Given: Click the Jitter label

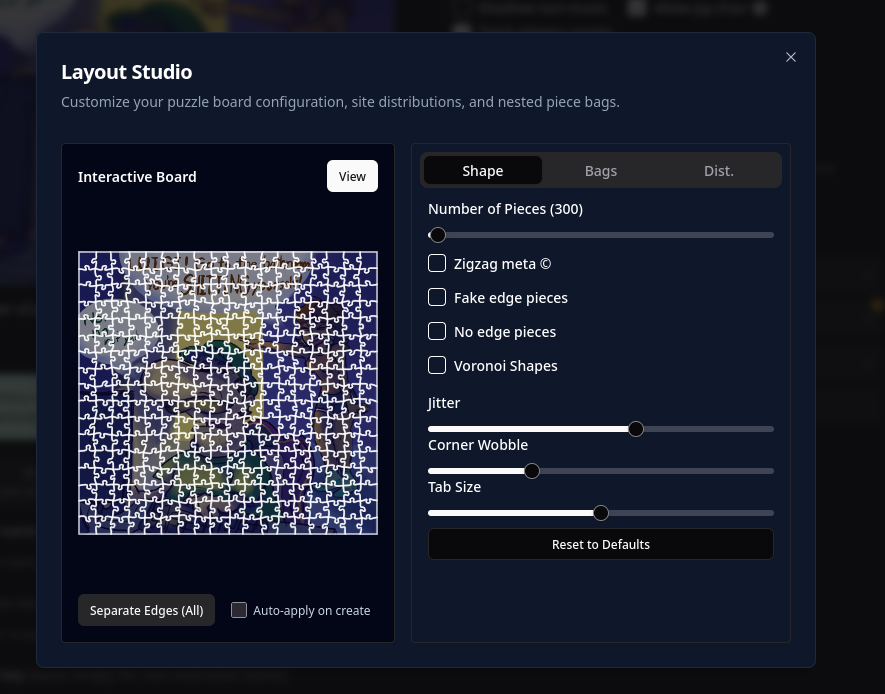Looking at the screenshot, I should click(x=444, y=403).
